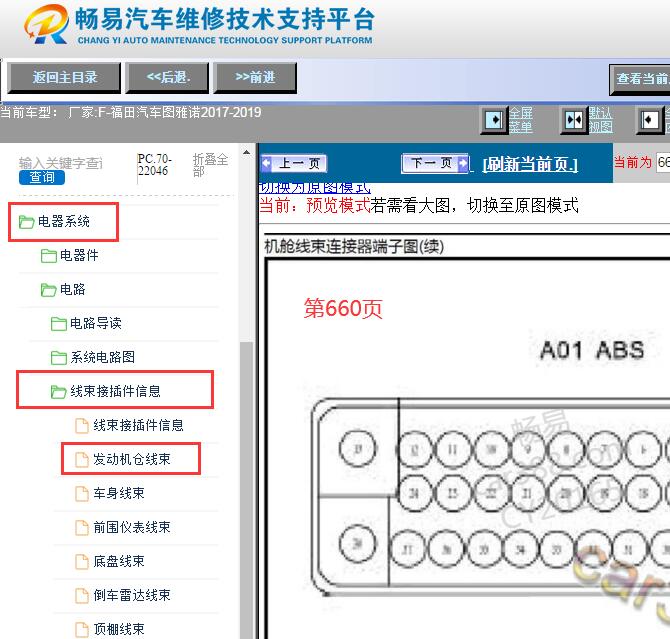Click the 全屏菜单 layout icon
Image resolution: width=670 pixels, height=639 pixels.
point(494,120)
